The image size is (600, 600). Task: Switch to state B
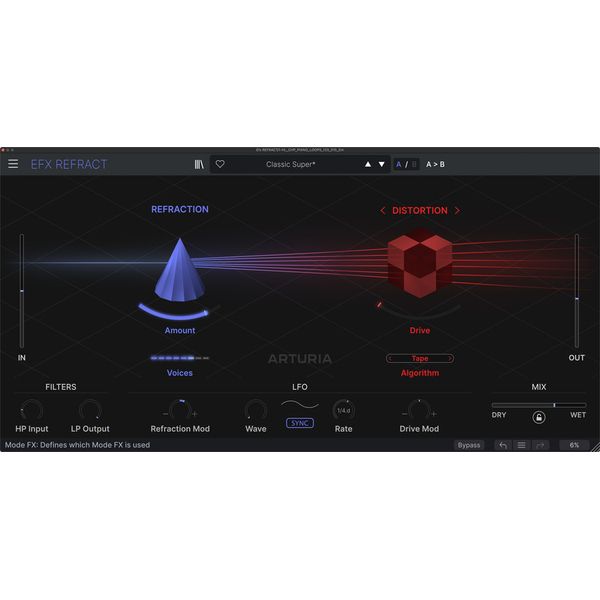point(414,165)
